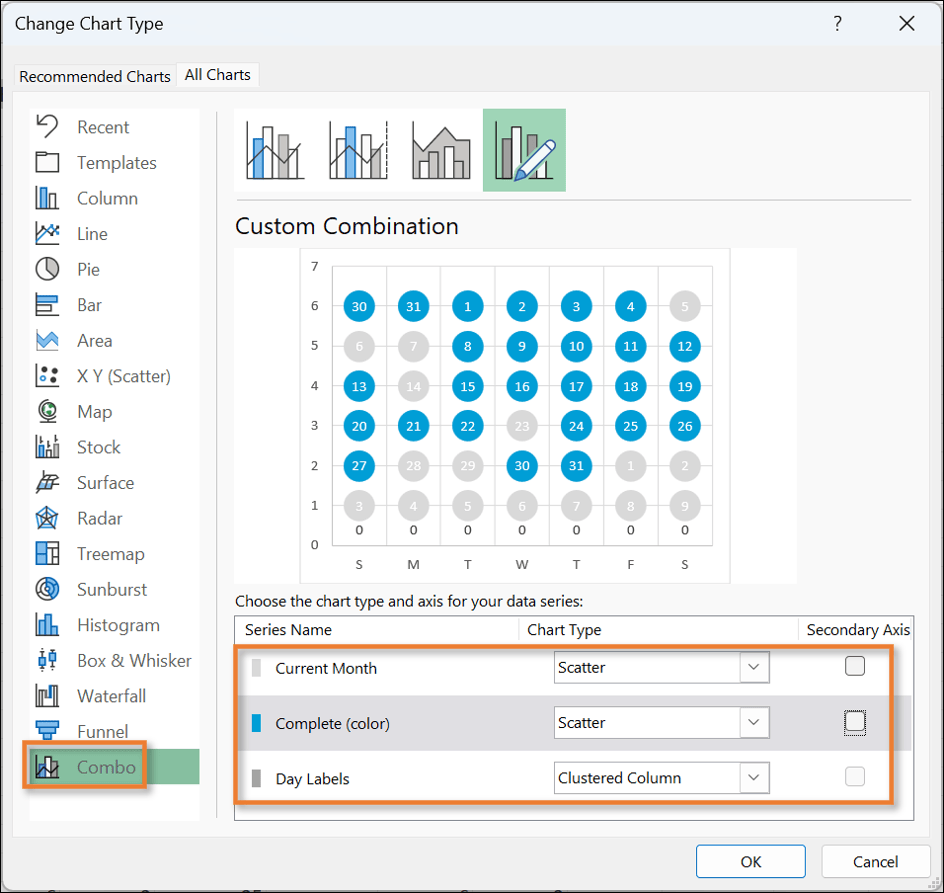Switch to All Charts tab
The width and height of the screenshot is (944, 893).
217,75
